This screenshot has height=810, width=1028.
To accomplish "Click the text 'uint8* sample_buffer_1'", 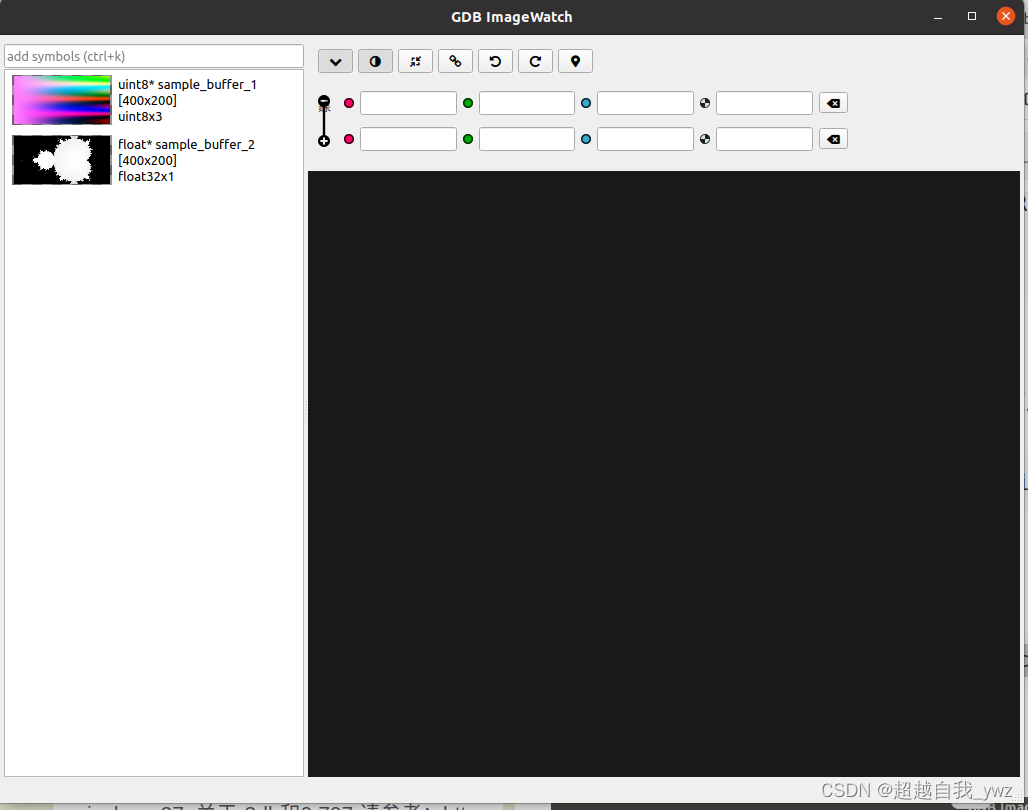I will coord(188,85).
